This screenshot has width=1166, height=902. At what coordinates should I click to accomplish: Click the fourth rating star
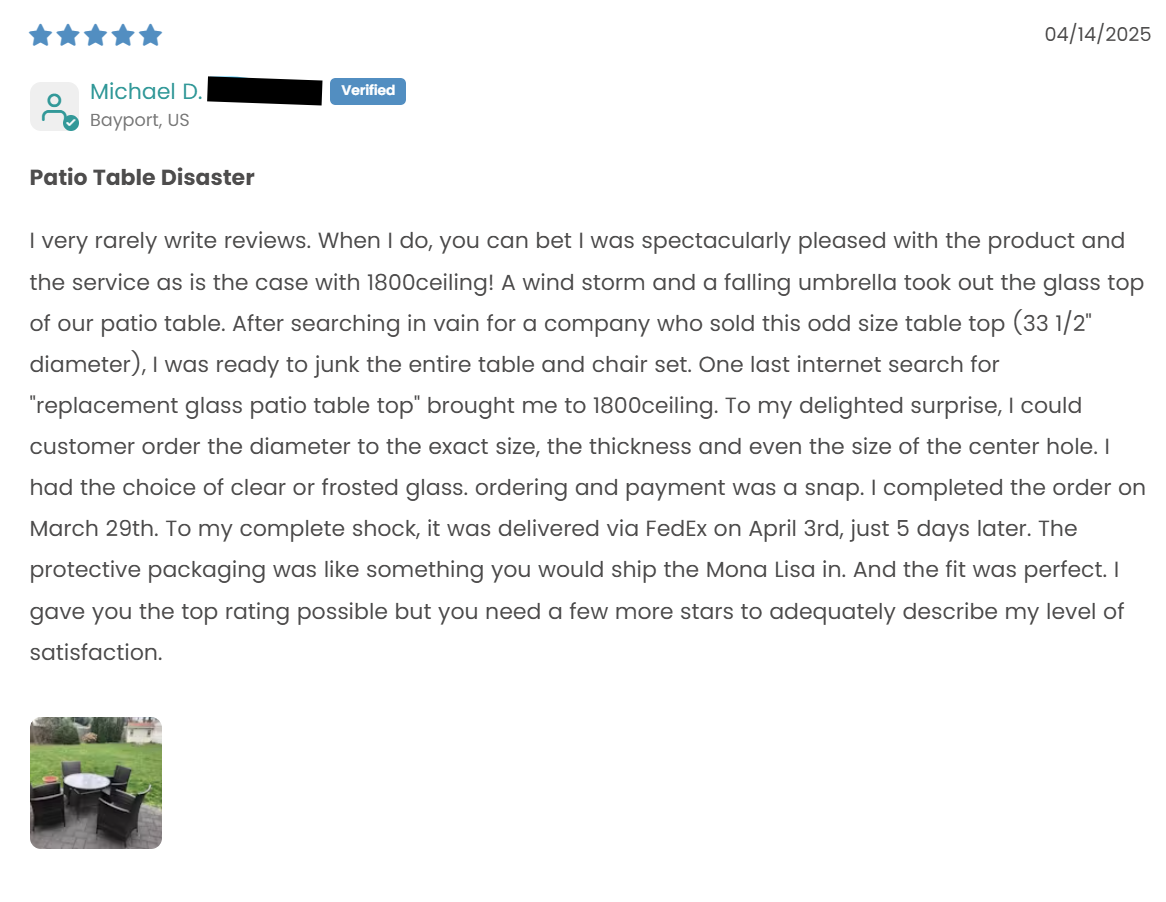(x=123, y=36)
